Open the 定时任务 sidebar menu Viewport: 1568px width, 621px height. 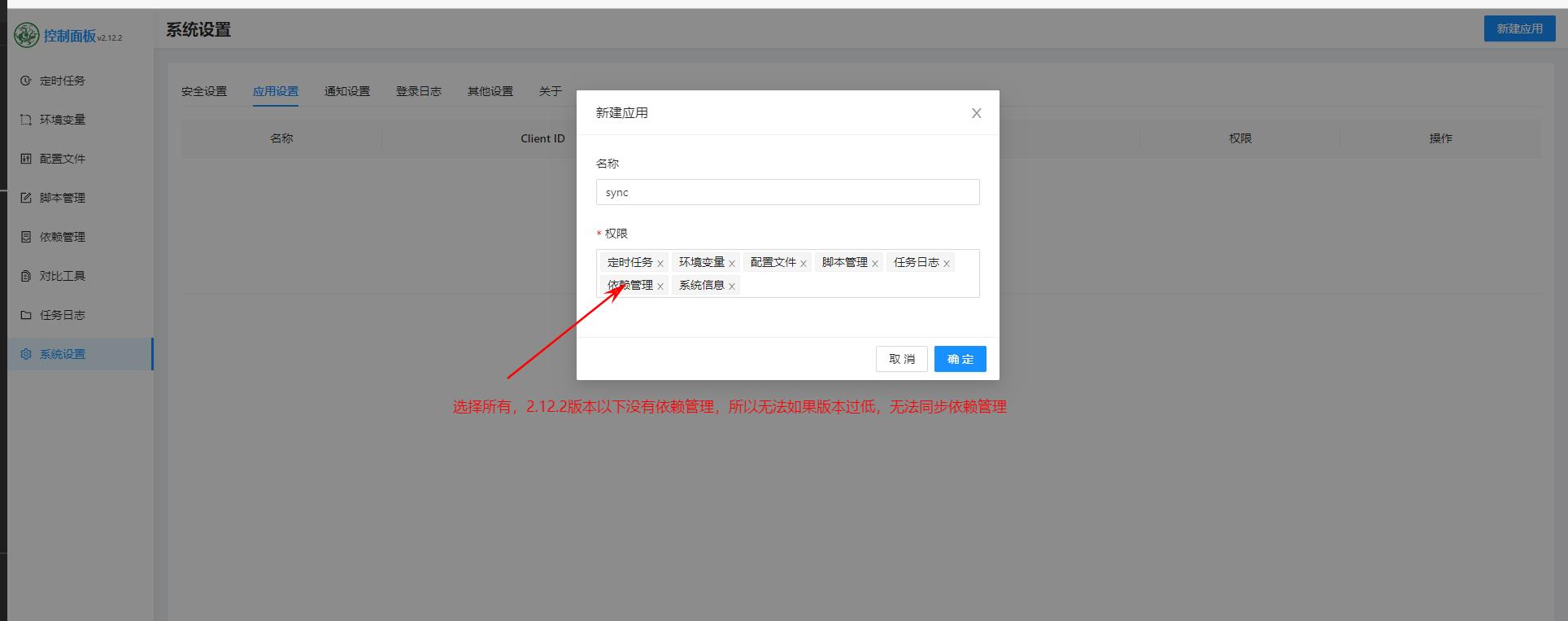coord(81,81)
